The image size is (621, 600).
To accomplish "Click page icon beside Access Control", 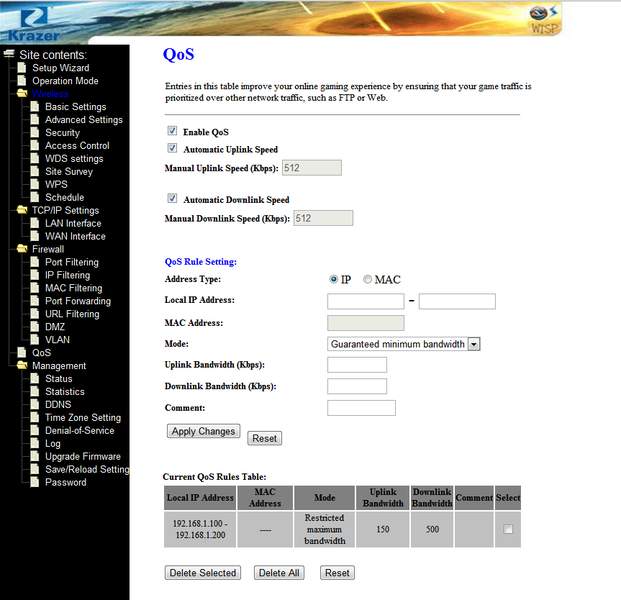I will coord(35,145).
